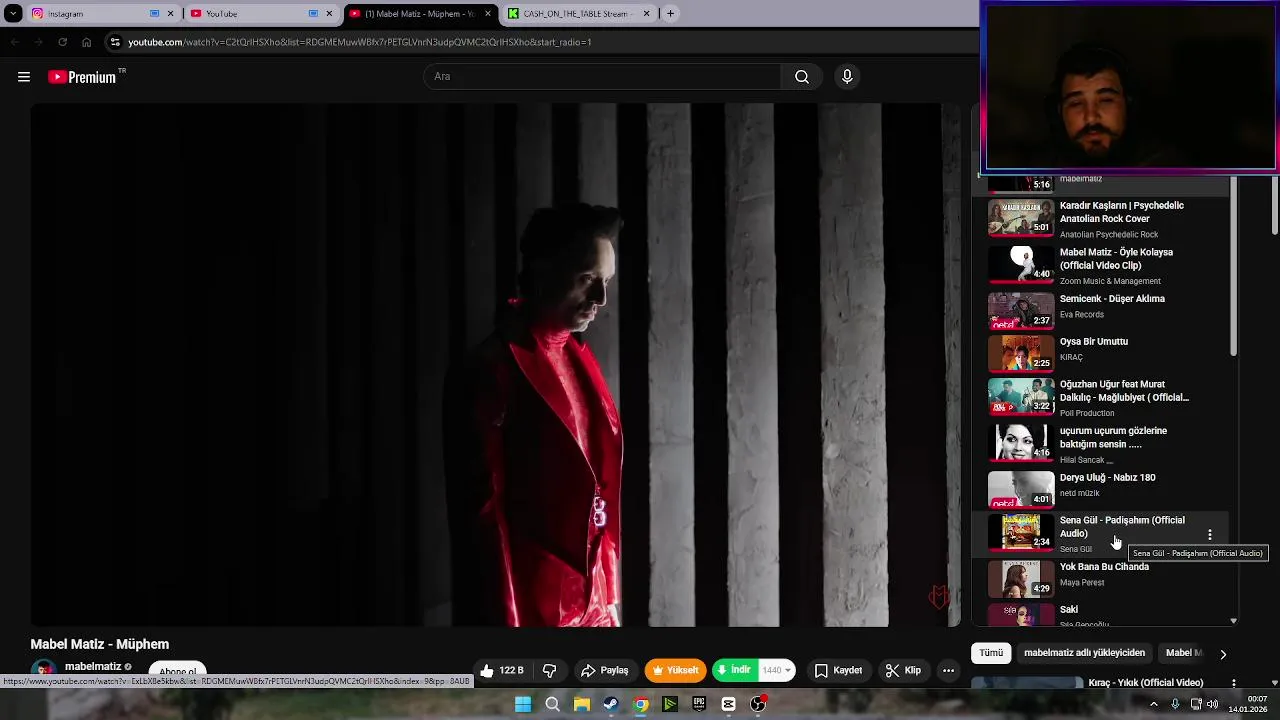Open site information icon beside URL
The width and height of the screenshot is (1280, 720).
(x=115, y=42)
